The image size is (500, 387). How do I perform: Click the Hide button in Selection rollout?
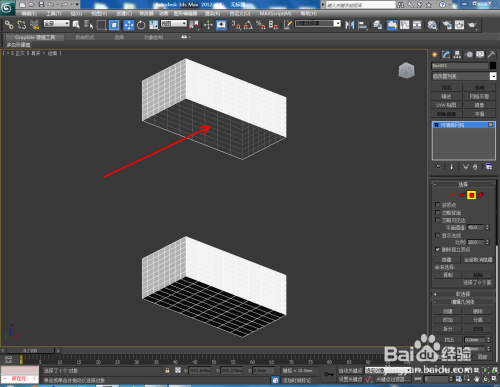pos(447,260)
